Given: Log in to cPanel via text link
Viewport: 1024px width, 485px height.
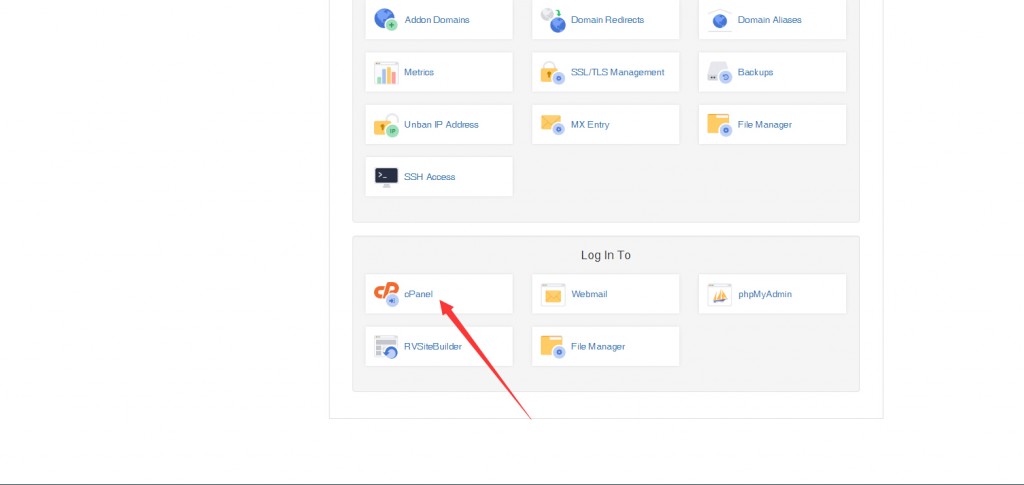Looking at the screenshot, I should tap(418, 294).
